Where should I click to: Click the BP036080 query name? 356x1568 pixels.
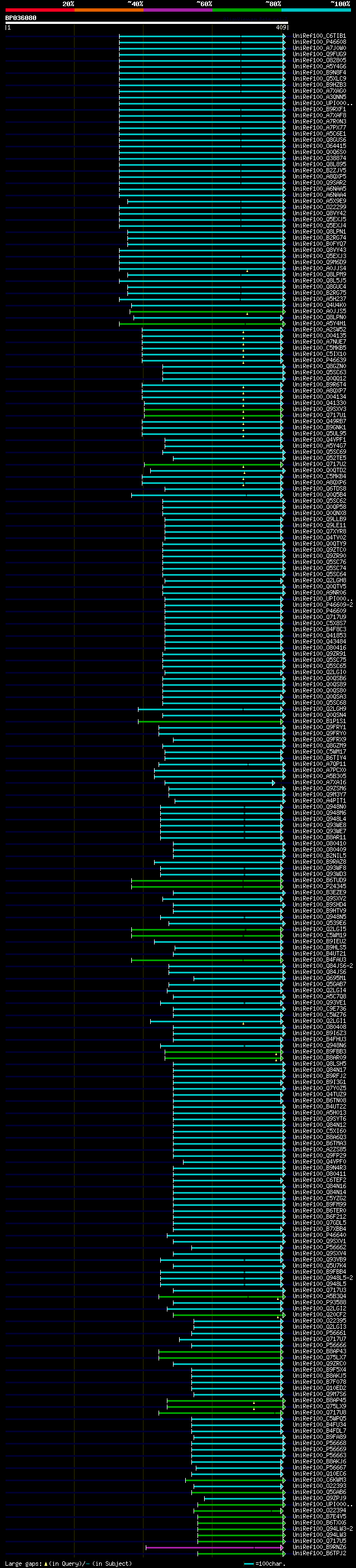point(21,18)
